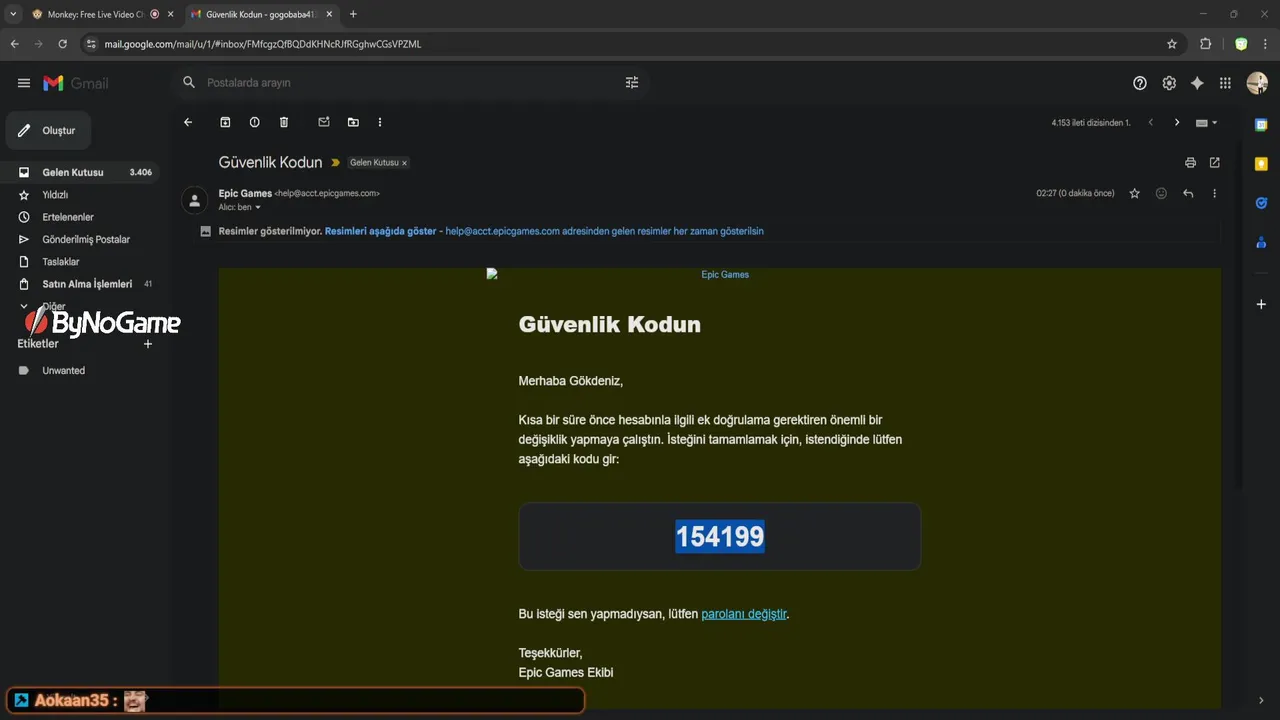
Task: Open Chrome three-dot menu
Action: (x=1266, y=44)
